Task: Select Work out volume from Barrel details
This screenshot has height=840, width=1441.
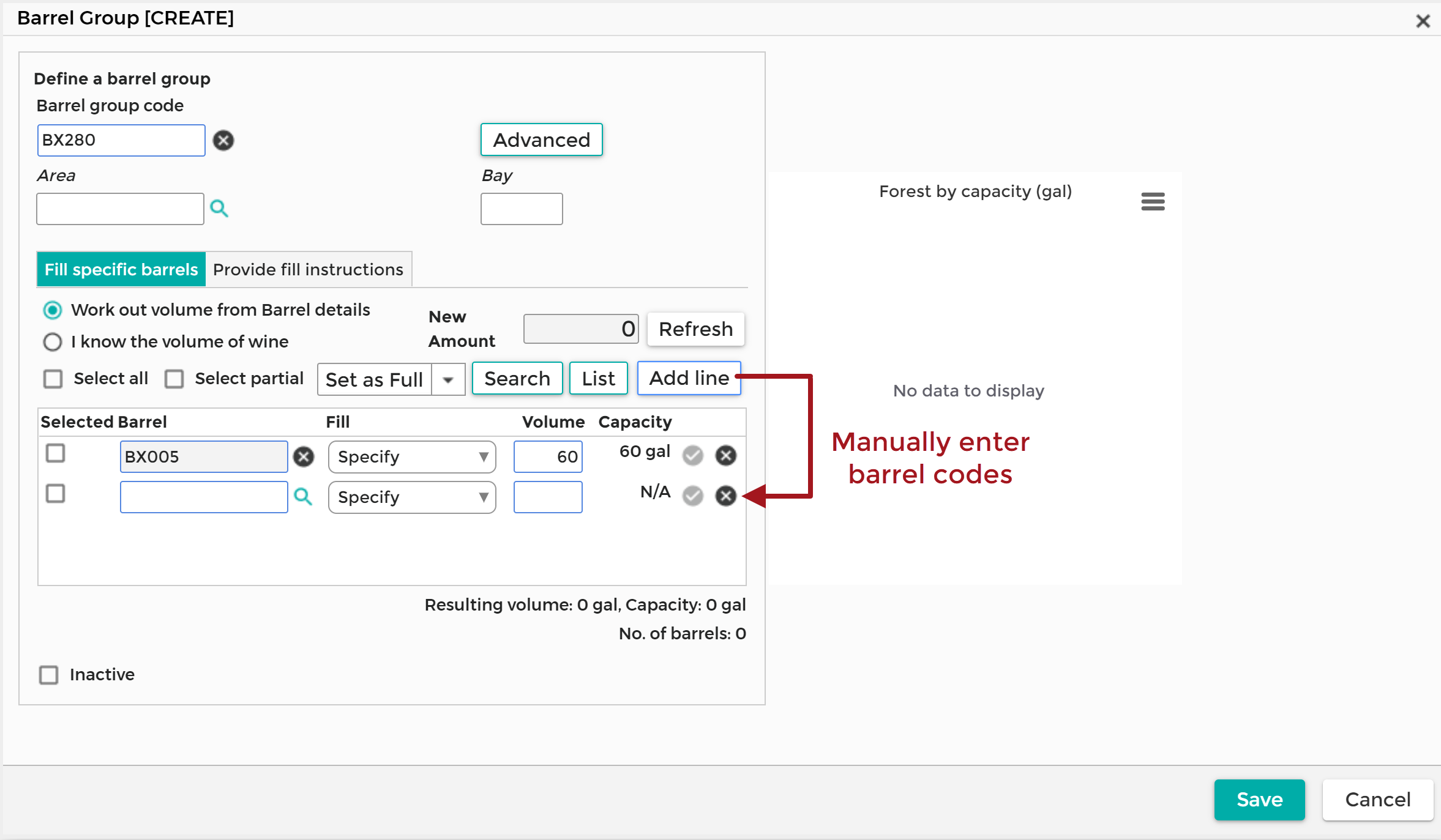Action: point(53,310)
